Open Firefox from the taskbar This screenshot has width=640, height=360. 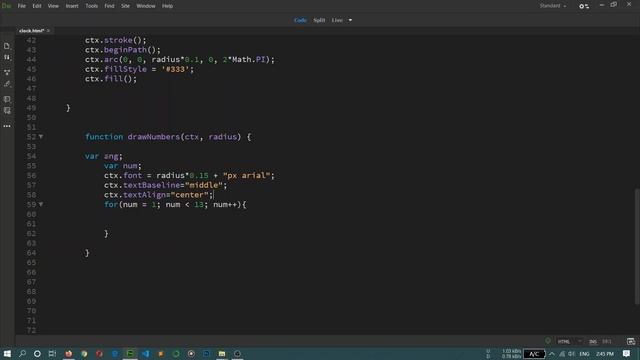(x=69, y=353)
